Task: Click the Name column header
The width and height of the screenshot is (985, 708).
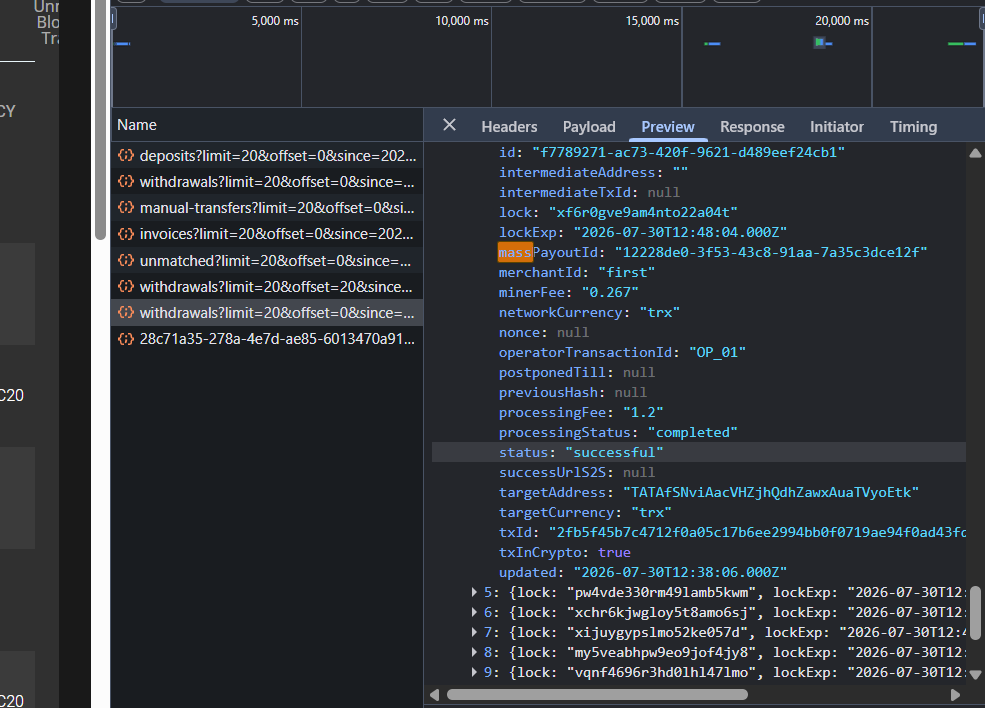Action: (267, 125)
